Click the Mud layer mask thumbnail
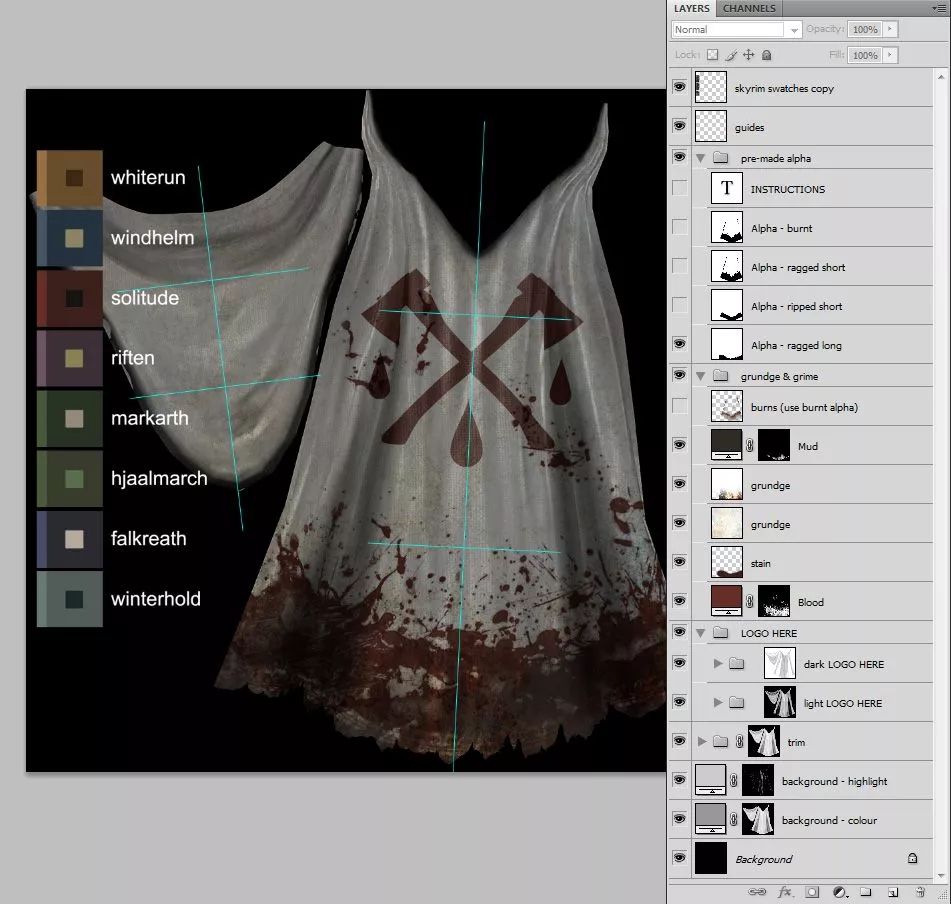 tap(774, 445)
